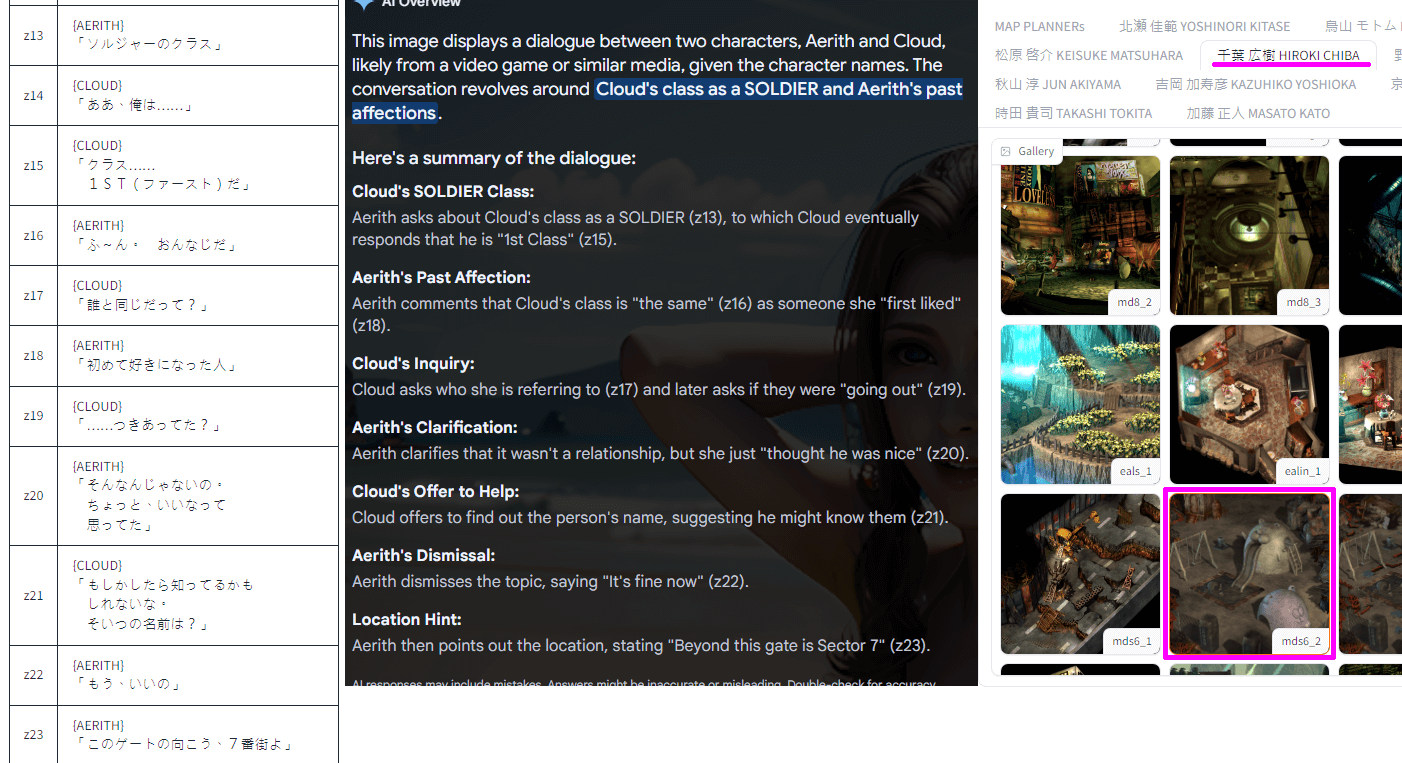Click row label z15 in the dialogue table
Image resolution: width=1402 pixels, height=763 pixels.
[33, 165]
